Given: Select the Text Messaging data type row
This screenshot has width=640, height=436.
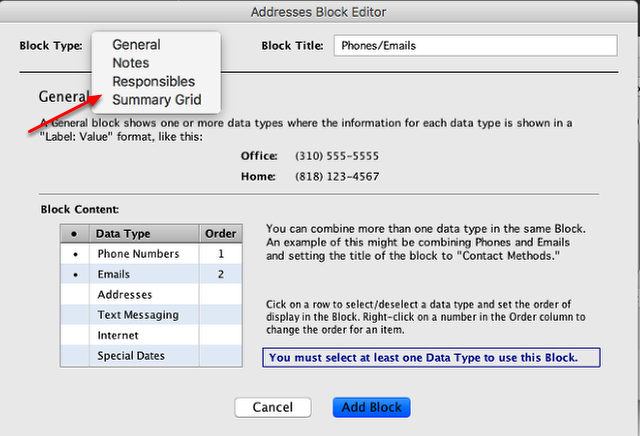Looking at the screenshot, I should pos(151,315).
